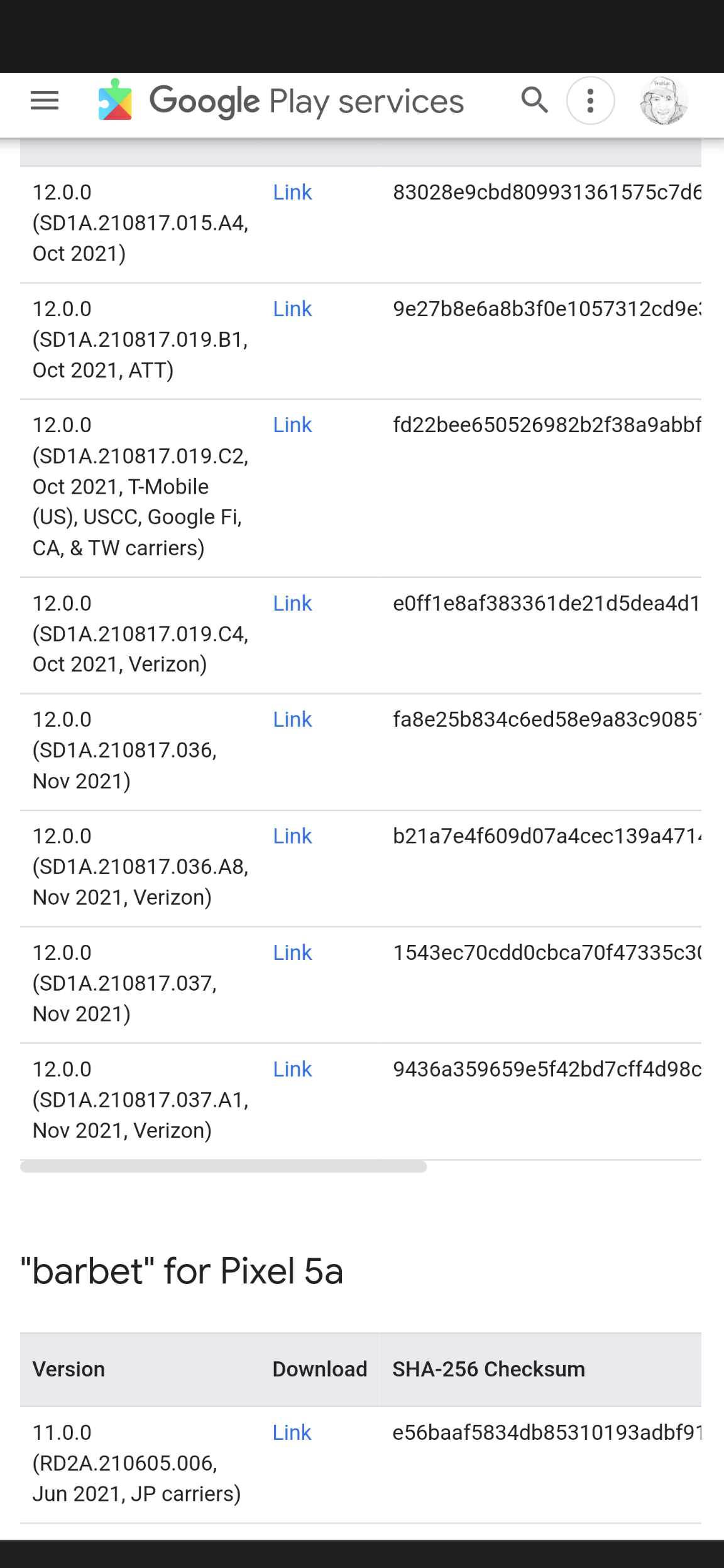Select the checksum starting with 83028e9c
The width and height of the screenshot is (724, 1568).
[x=546, y=192]
